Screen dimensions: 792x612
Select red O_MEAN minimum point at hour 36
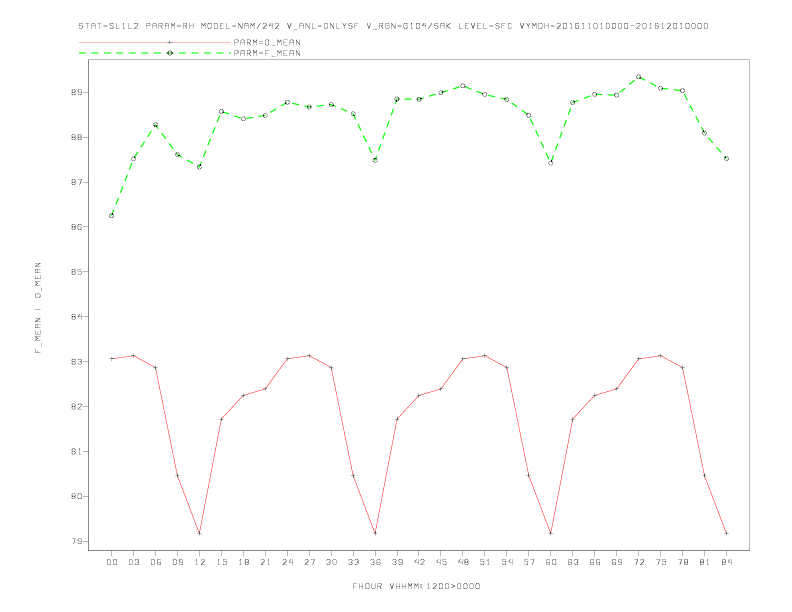tap(375, 533)
